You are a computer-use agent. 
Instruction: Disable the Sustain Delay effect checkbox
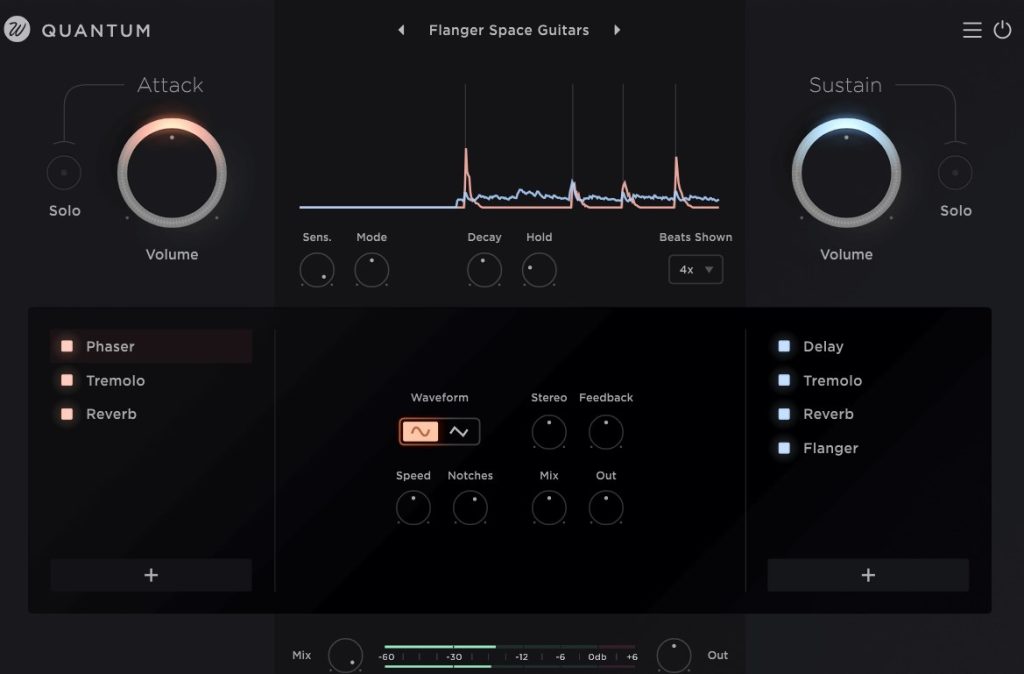pos(784,346)
